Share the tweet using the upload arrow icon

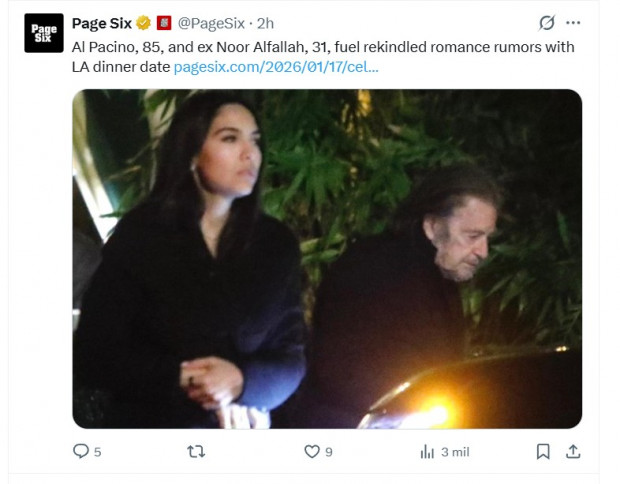pyautogui.click(x=573, y=451)
